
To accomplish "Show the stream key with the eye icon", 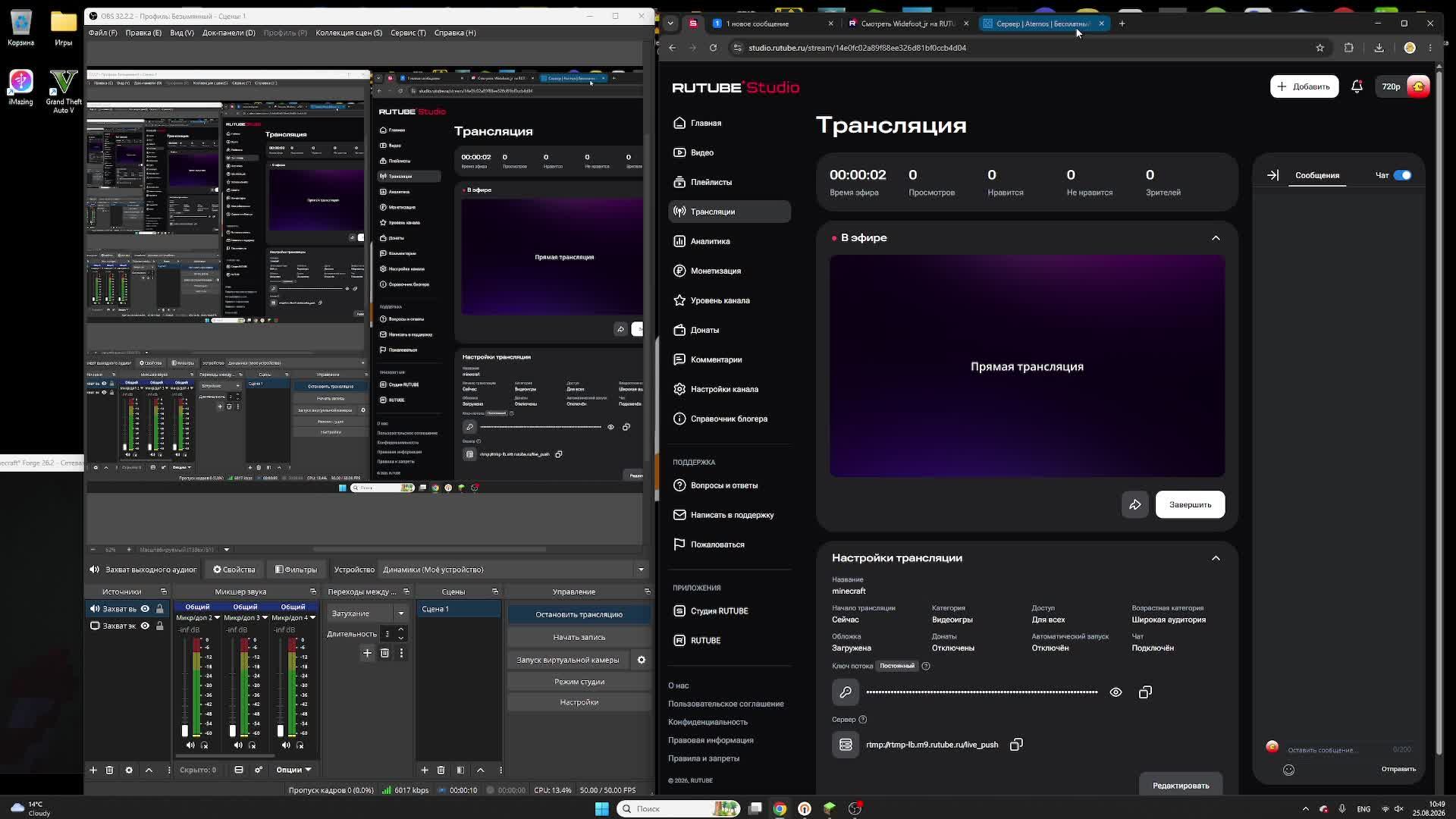I will pos(1116,692).
